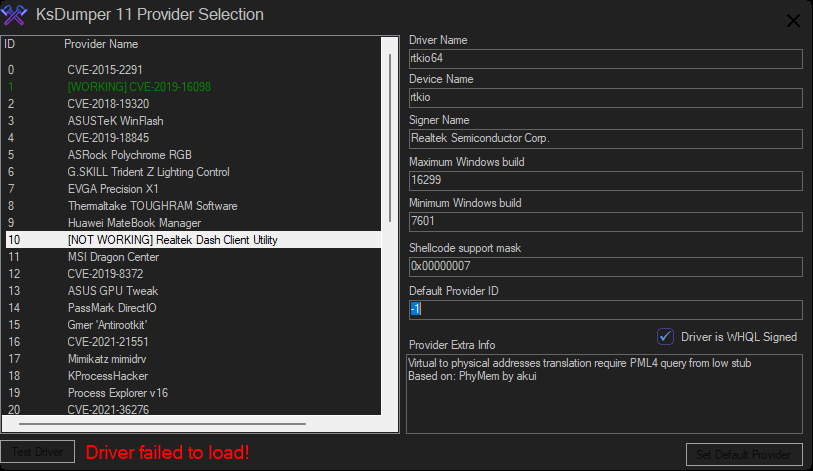Click the Minimum Windows build field
Screen dimensions: 813x471
point(606,221)
